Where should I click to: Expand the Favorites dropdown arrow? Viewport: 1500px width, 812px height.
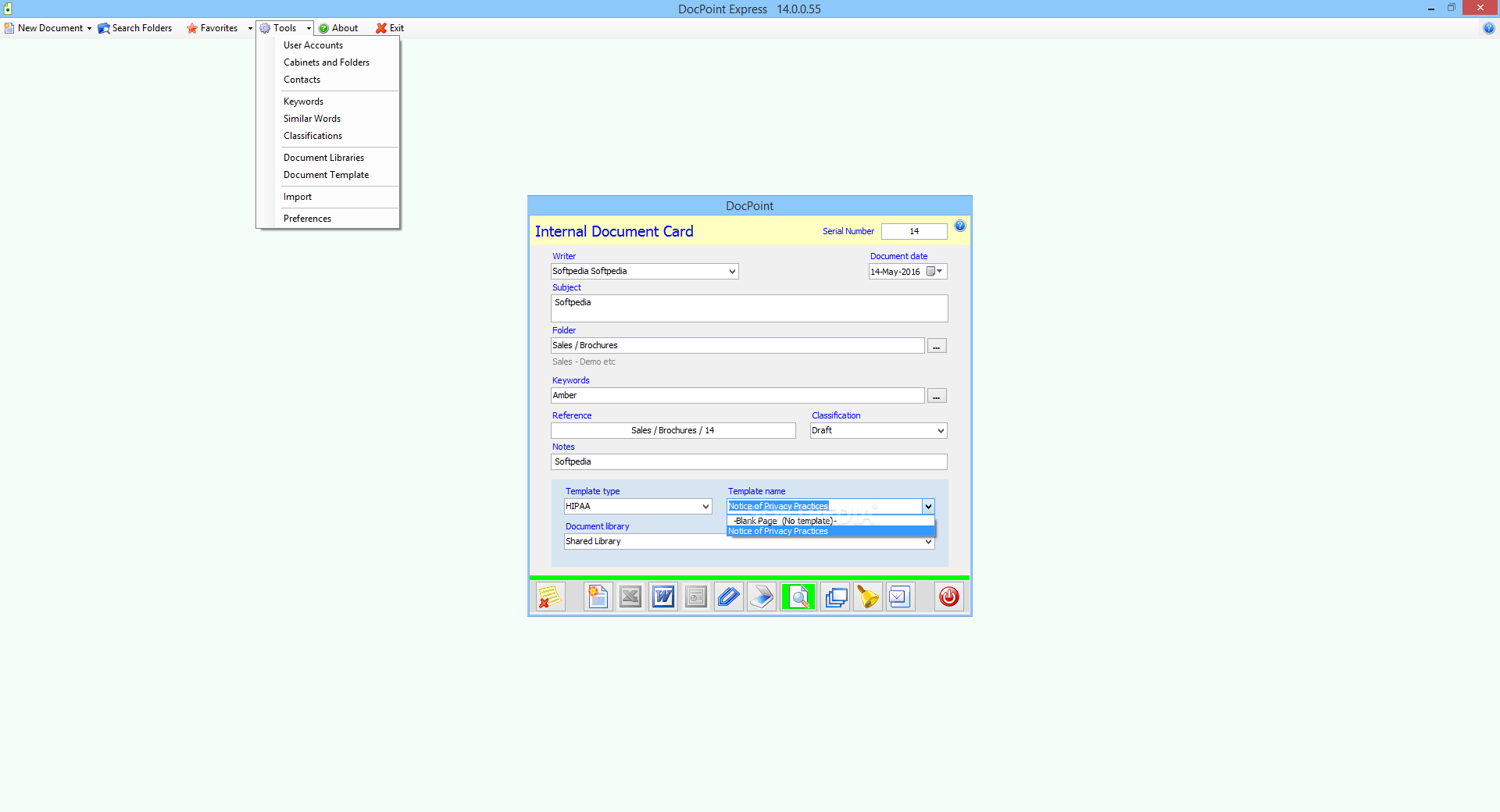click(250, 28)
